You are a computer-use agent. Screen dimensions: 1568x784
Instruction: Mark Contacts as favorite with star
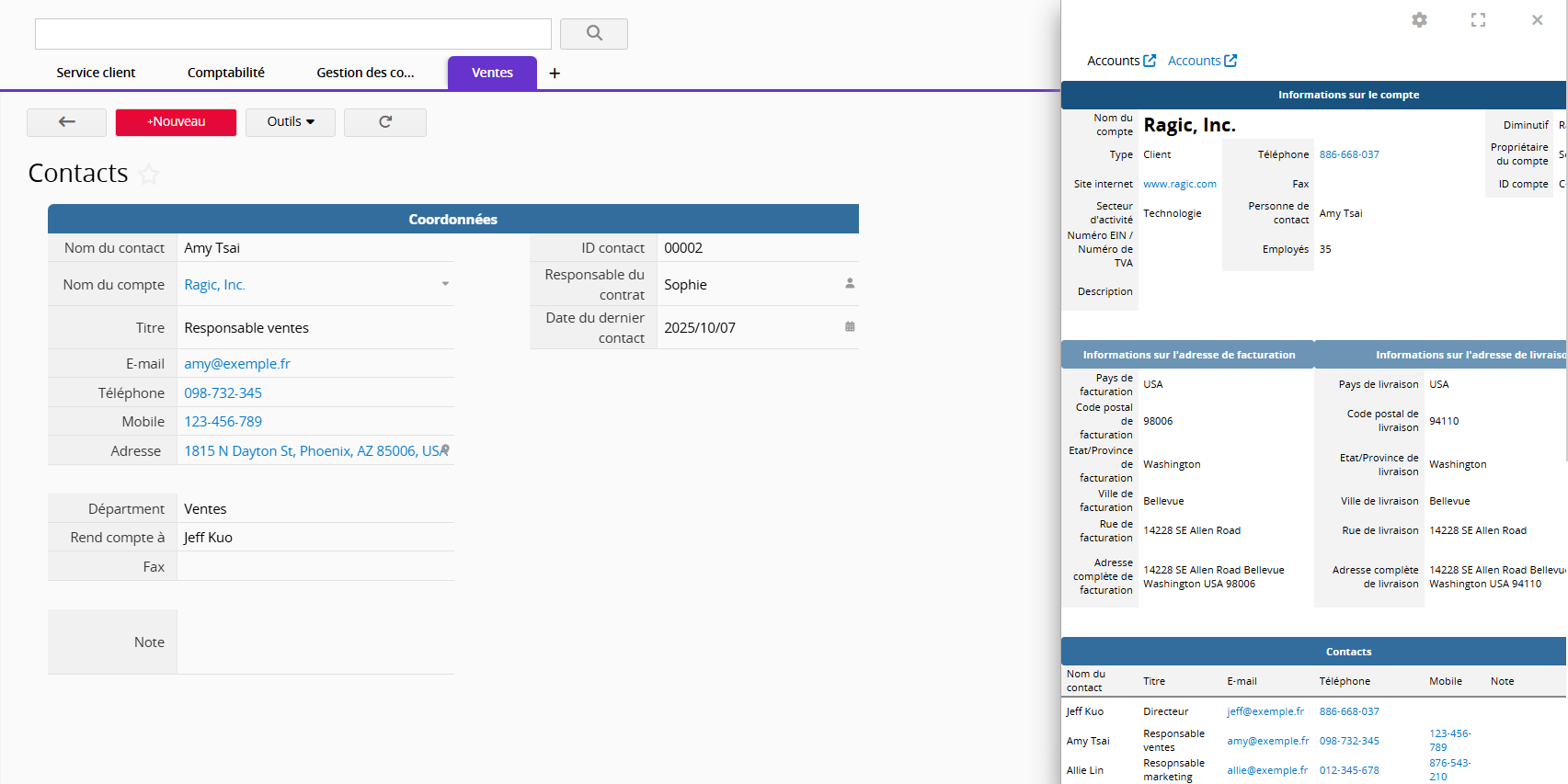[x=149, y=175]
